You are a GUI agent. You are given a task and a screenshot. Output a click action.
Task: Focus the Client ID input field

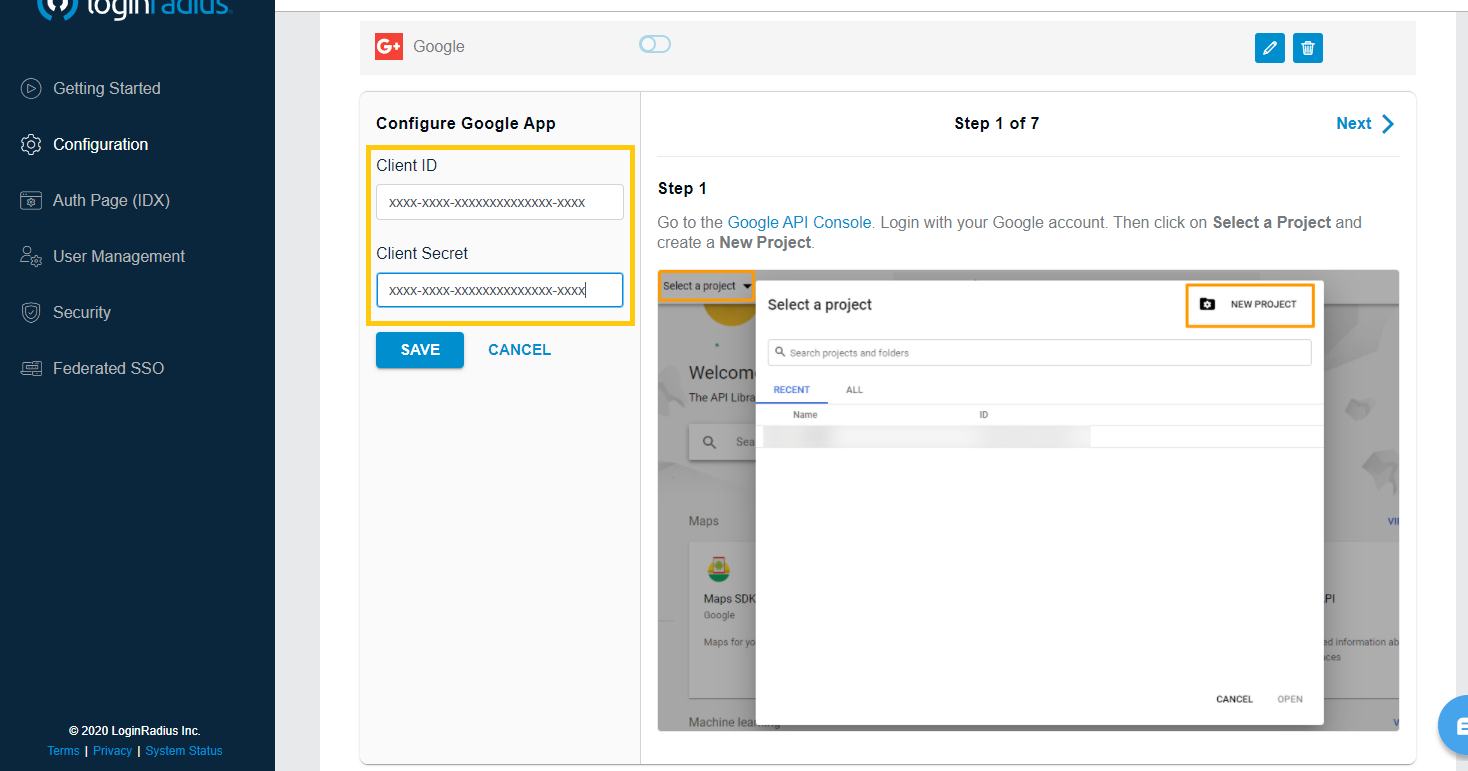click(x=499, y=202)
